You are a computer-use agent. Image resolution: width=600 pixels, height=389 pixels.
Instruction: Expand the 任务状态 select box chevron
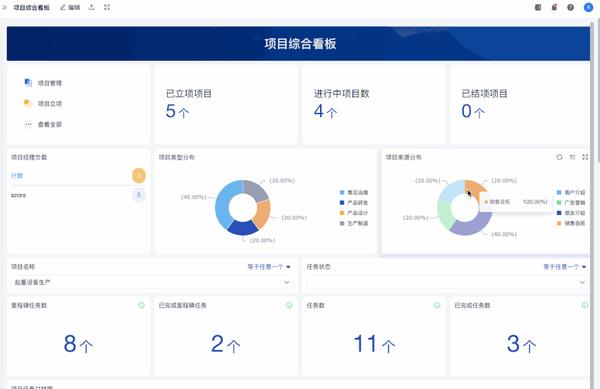tap(582, 282)
